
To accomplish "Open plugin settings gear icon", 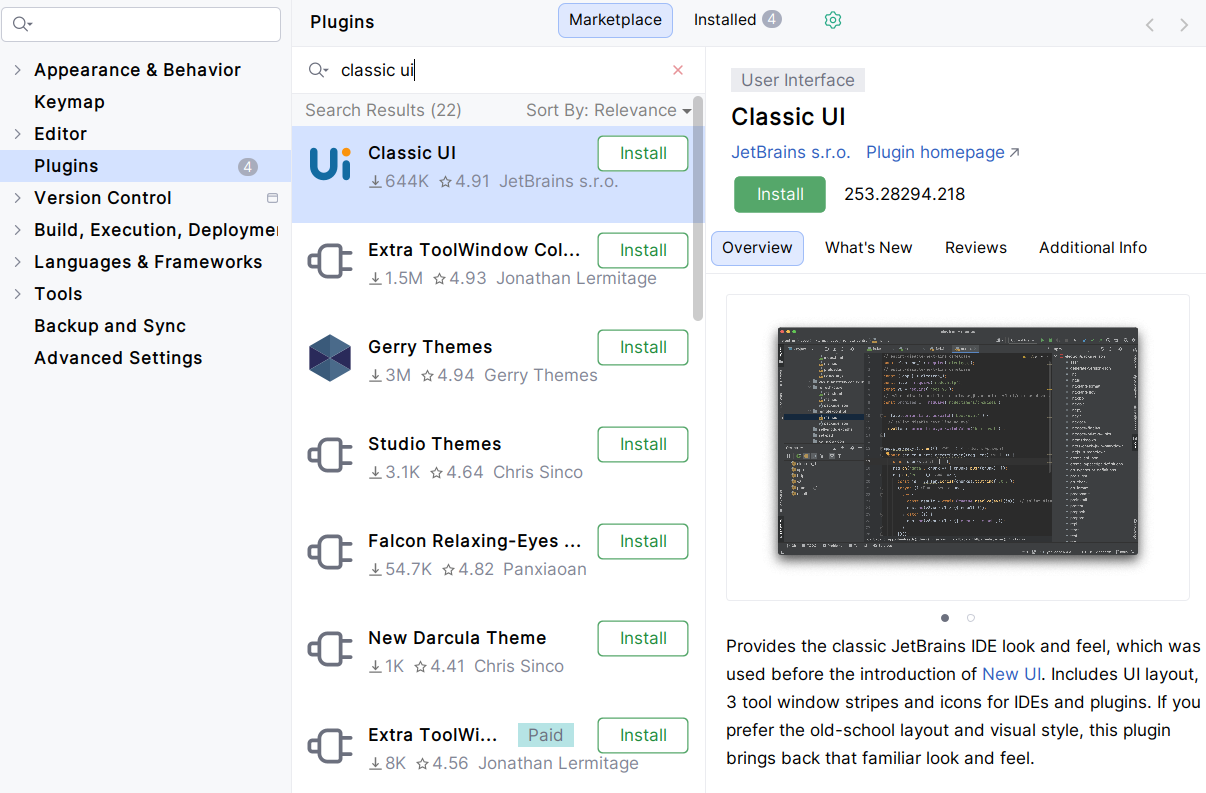I will coord(832,20).
